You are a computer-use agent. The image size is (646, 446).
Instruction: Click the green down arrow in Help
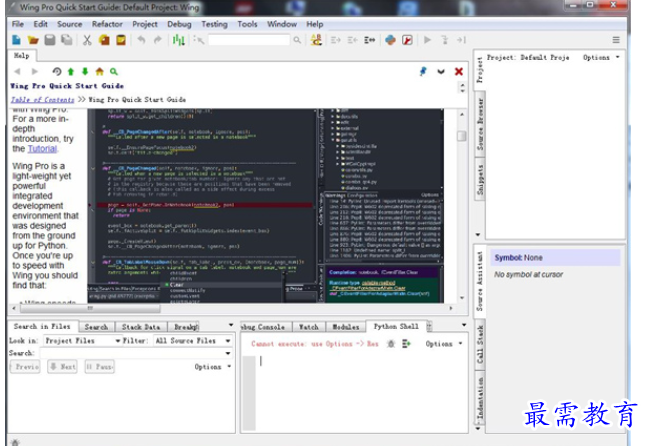click(85, 72)
